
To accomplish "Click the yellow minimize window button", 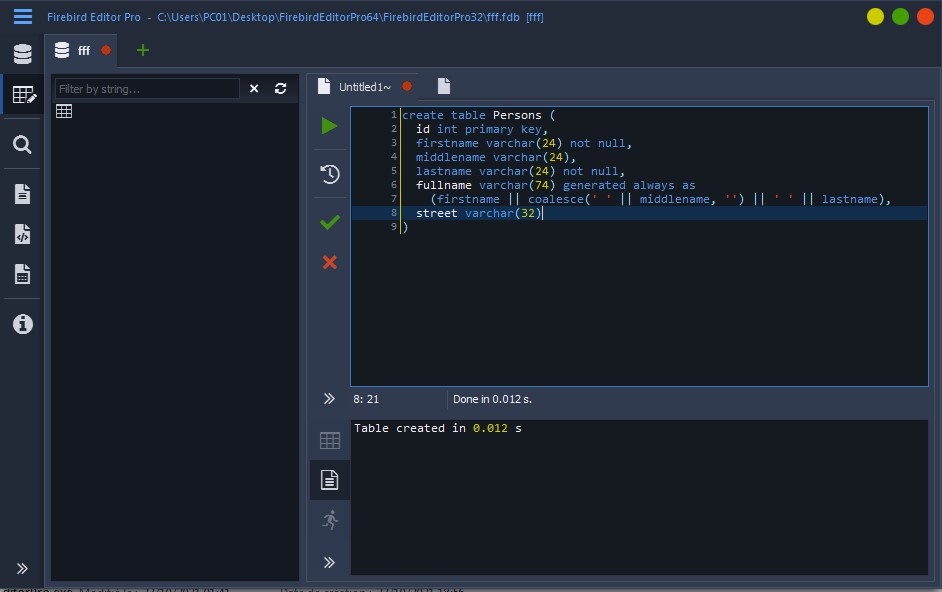I will click(x=875, y=17).
